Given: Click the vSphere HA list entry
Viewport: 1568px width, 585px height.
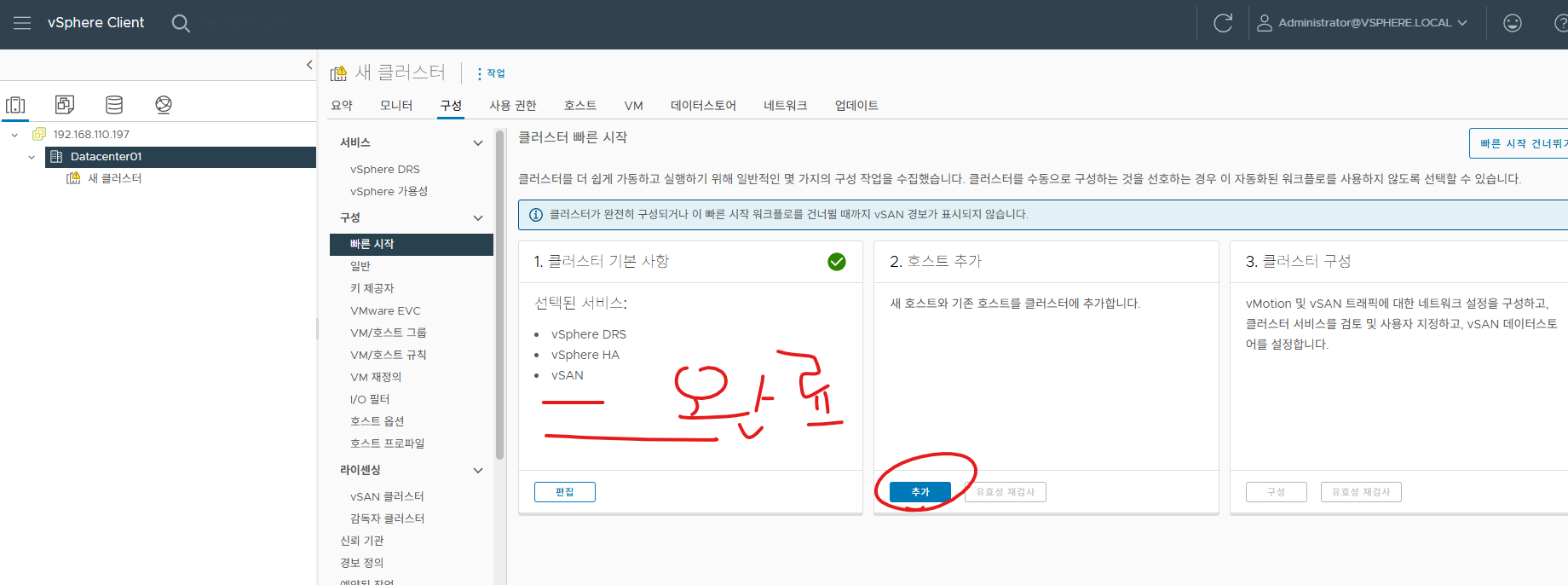Looking at the screenshot, I should [585, 355].
